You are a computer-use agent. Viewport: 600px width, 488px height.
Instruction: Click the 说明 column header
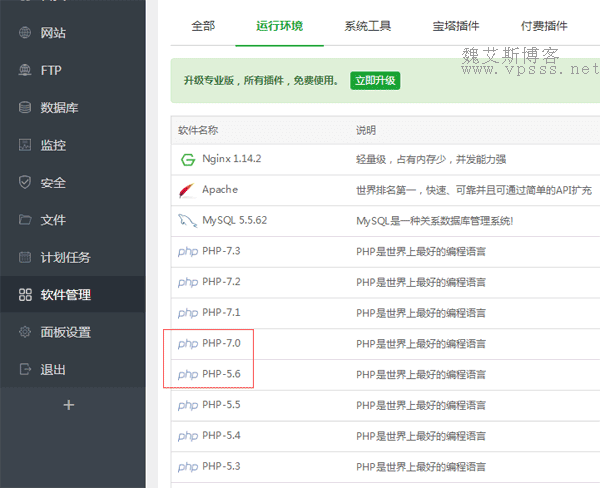[366, 130]
